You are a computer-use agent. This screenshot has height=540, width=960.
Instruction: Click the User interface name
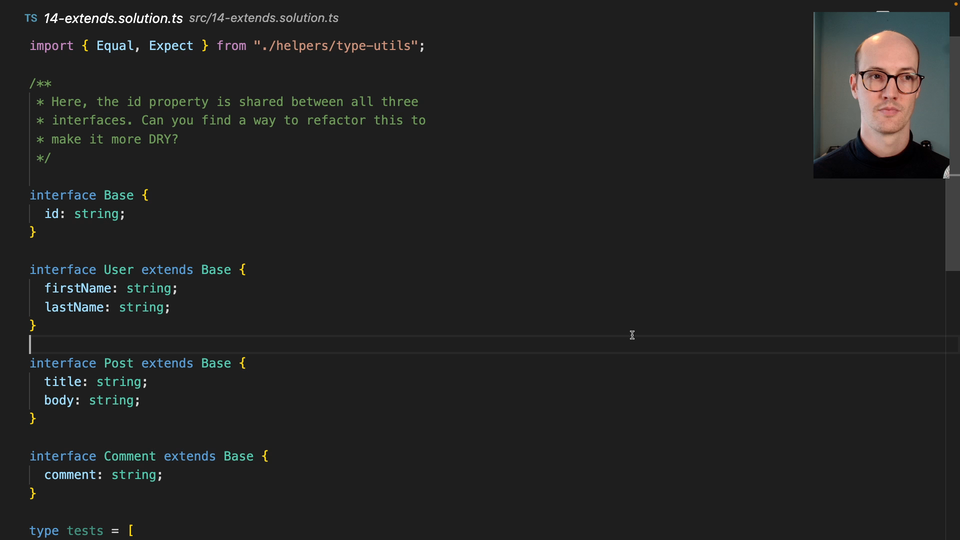point(119,270)
